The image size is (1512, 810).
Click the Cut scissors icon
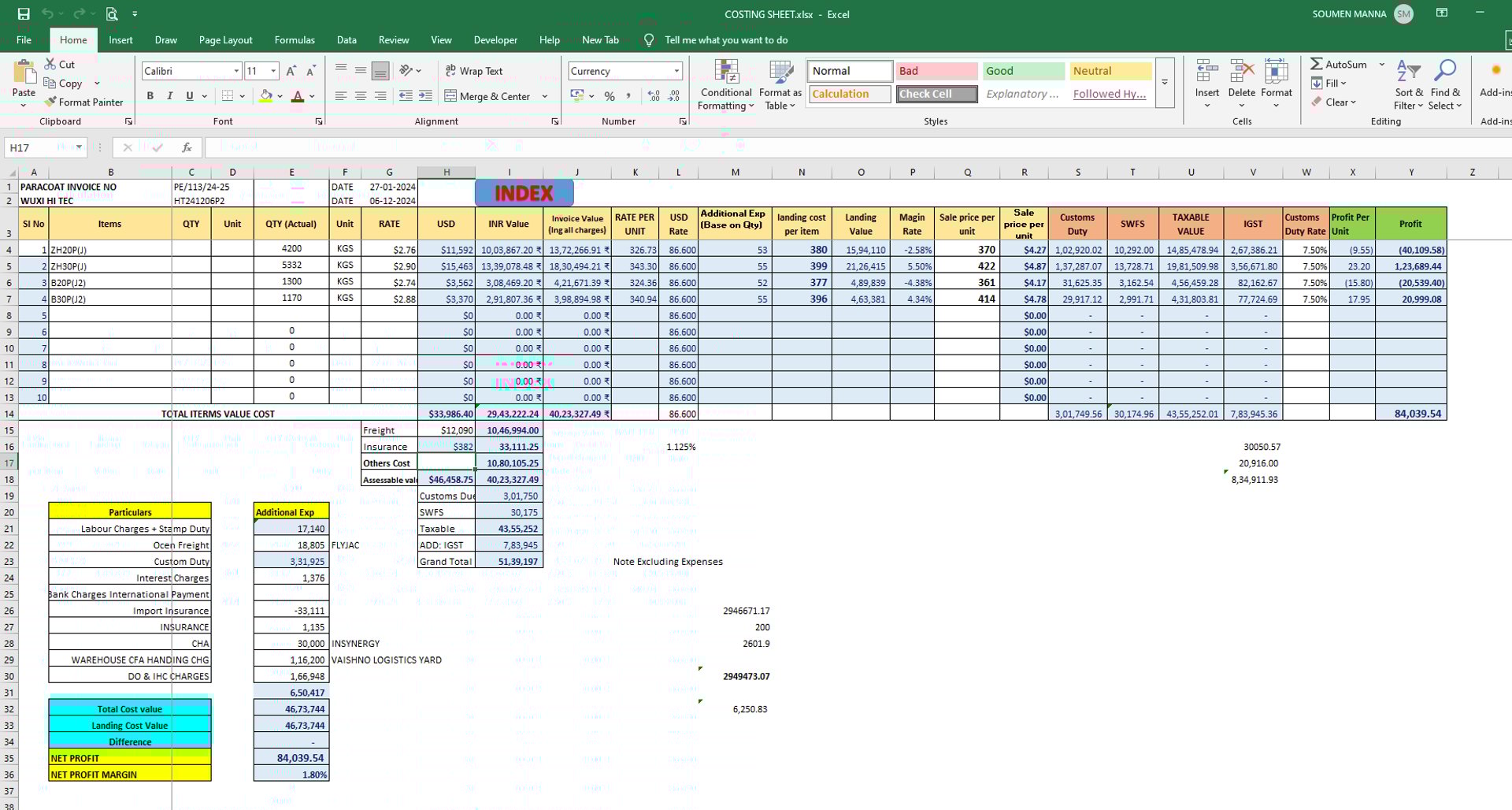pyautogui.click(x=50, y=64)
